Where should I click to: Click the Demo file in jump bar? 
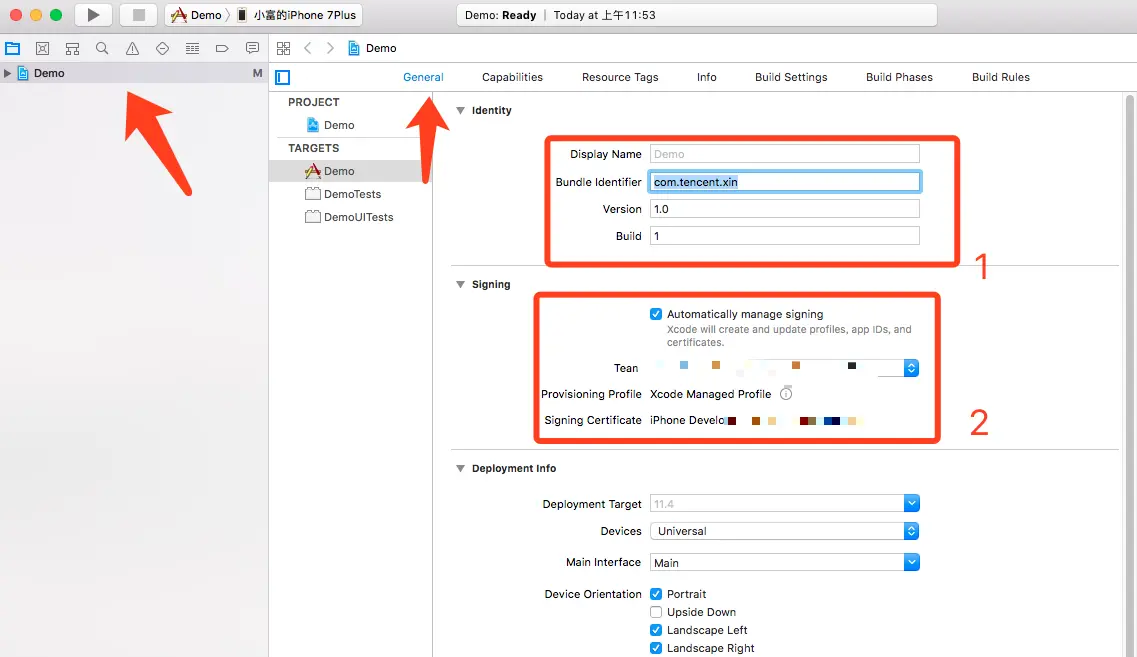(x=373, y=48)
